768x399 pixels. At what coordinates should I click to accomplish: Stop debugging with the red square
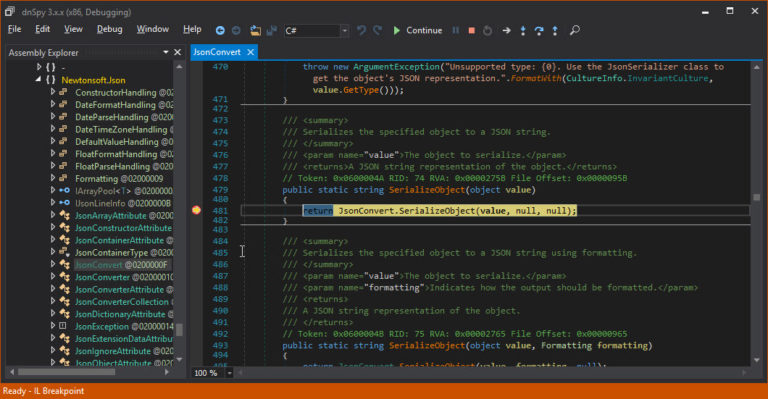(x=472, y=30)
